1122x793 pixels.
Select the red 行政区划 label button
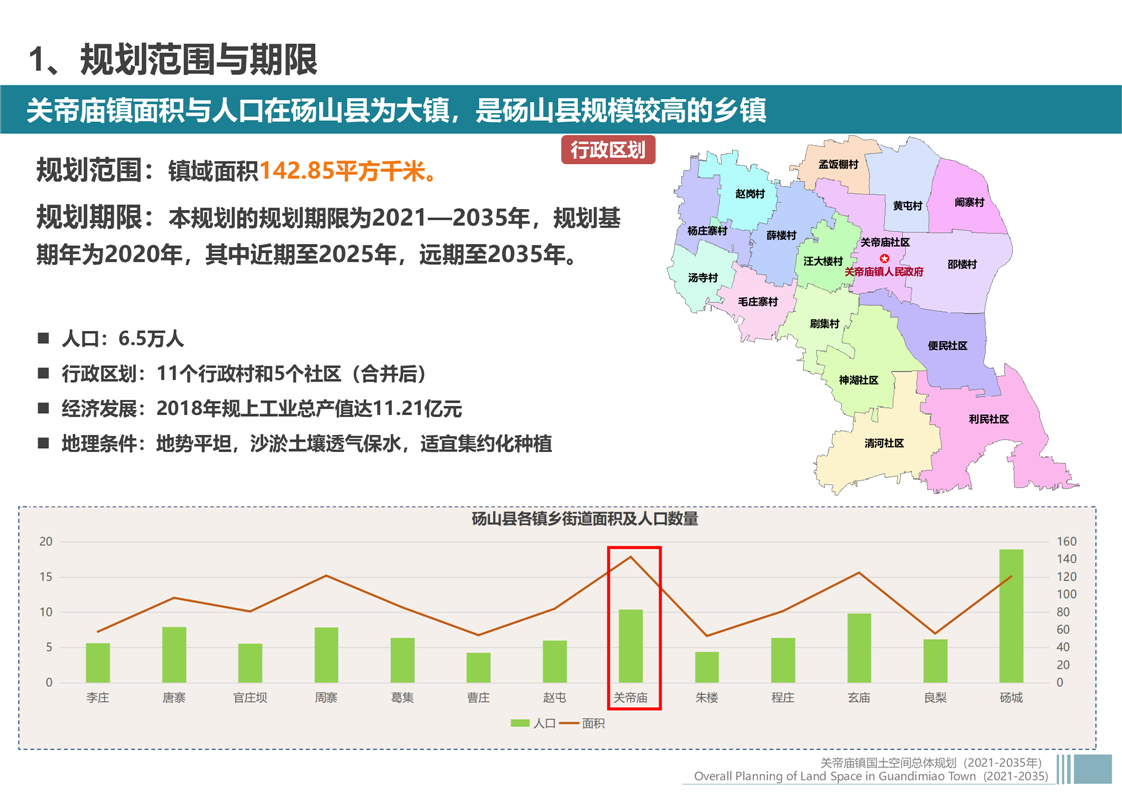click(607, 151)
